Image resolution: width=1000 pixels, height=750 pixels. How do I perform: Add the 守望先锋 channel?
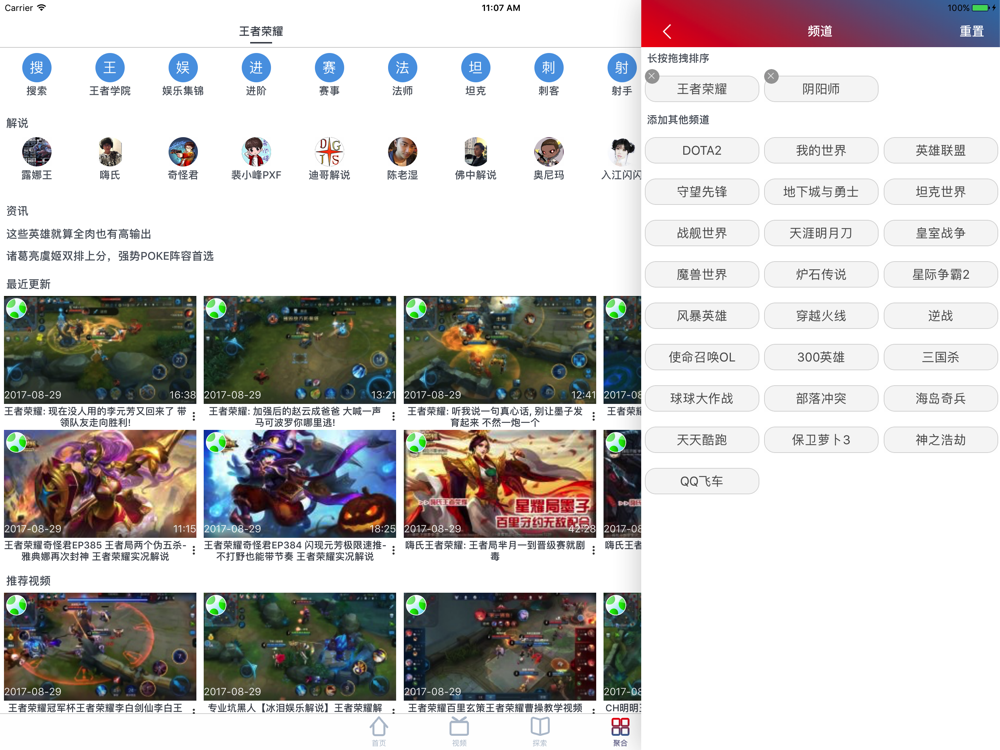[702, 192]
